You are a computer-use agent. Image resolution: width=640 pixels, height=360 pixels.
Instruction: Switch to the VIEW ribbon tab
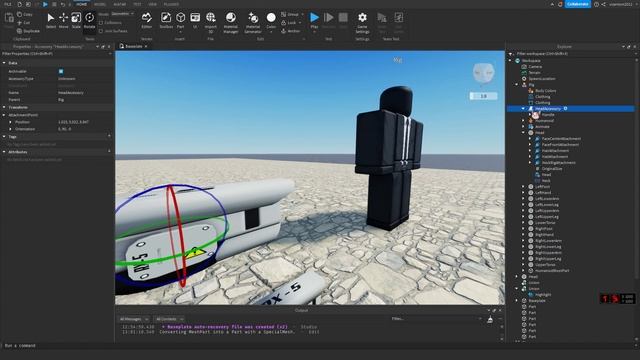click(x=152, y=4)
